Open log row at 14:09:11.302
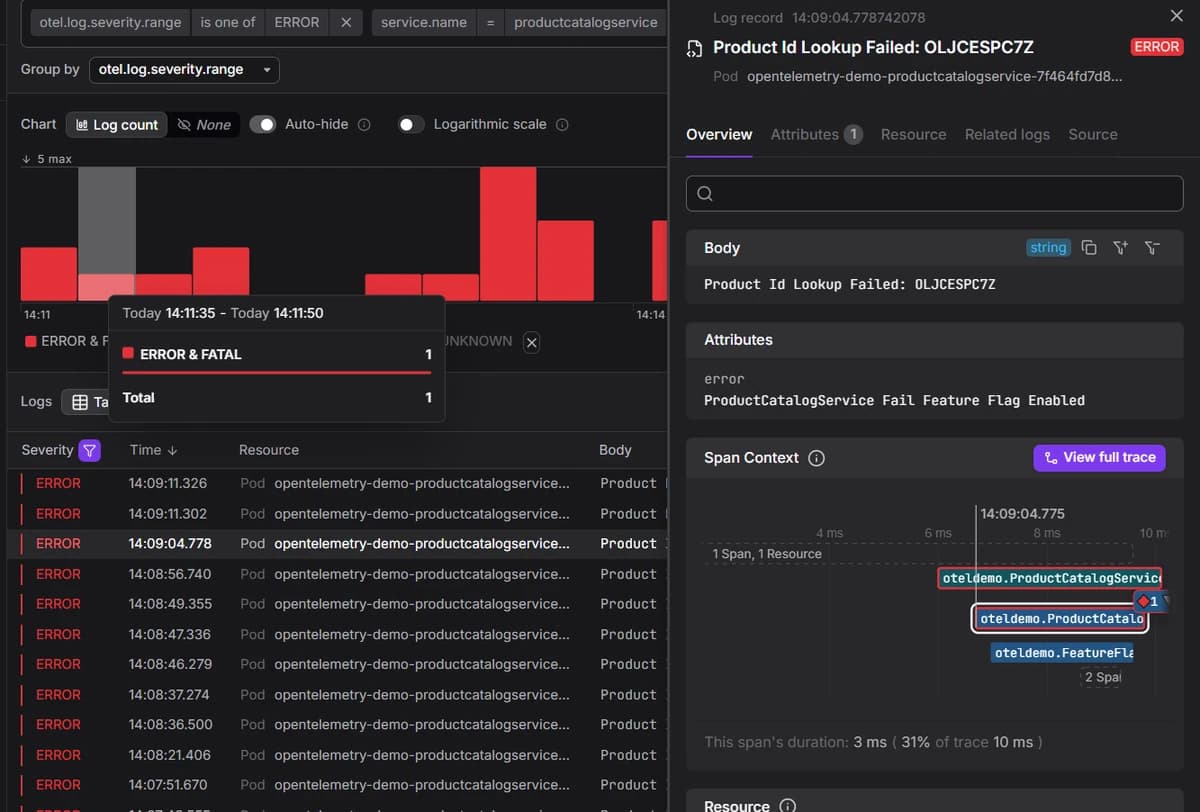 click(x=338, y=513)
